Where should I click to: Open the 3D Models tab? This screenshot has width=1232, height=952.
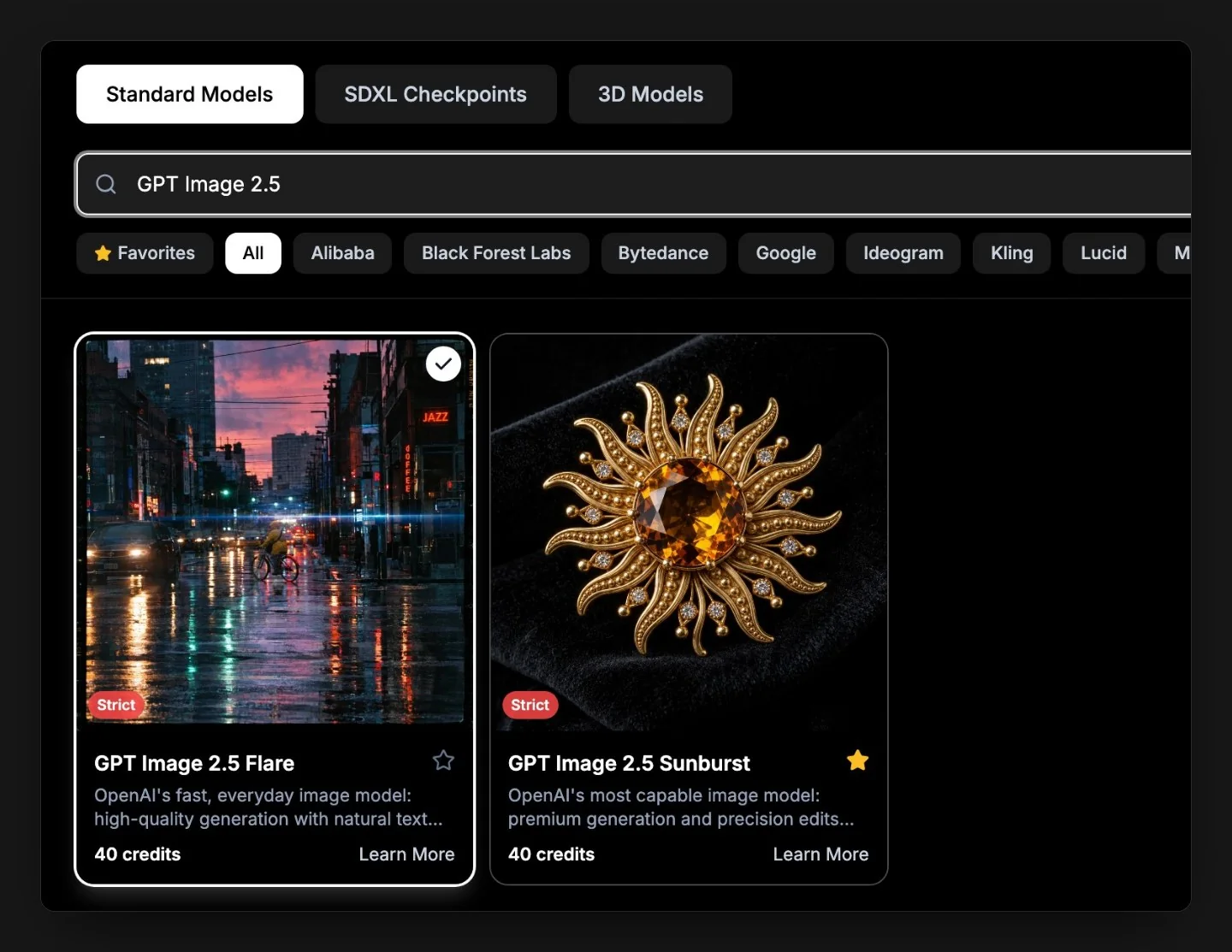[x=650, y=94]
